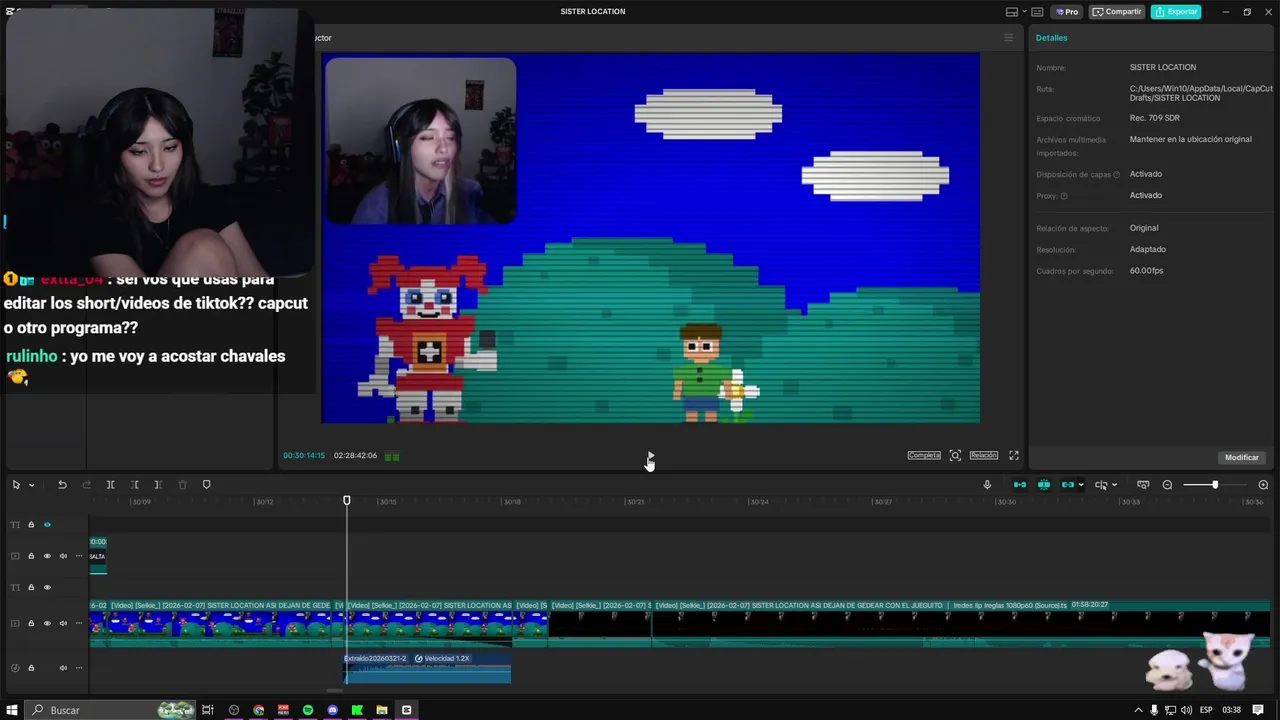1280x720 pixels.
Task: Lock the main SISTER LOCATION video track
Action: [31, 623]
